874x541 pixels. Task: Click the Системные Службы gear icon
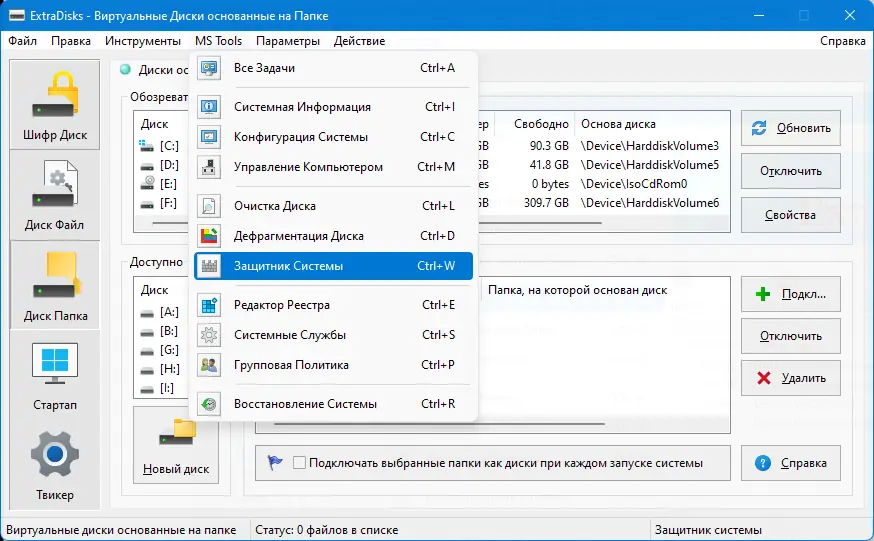tap(209, 335)
